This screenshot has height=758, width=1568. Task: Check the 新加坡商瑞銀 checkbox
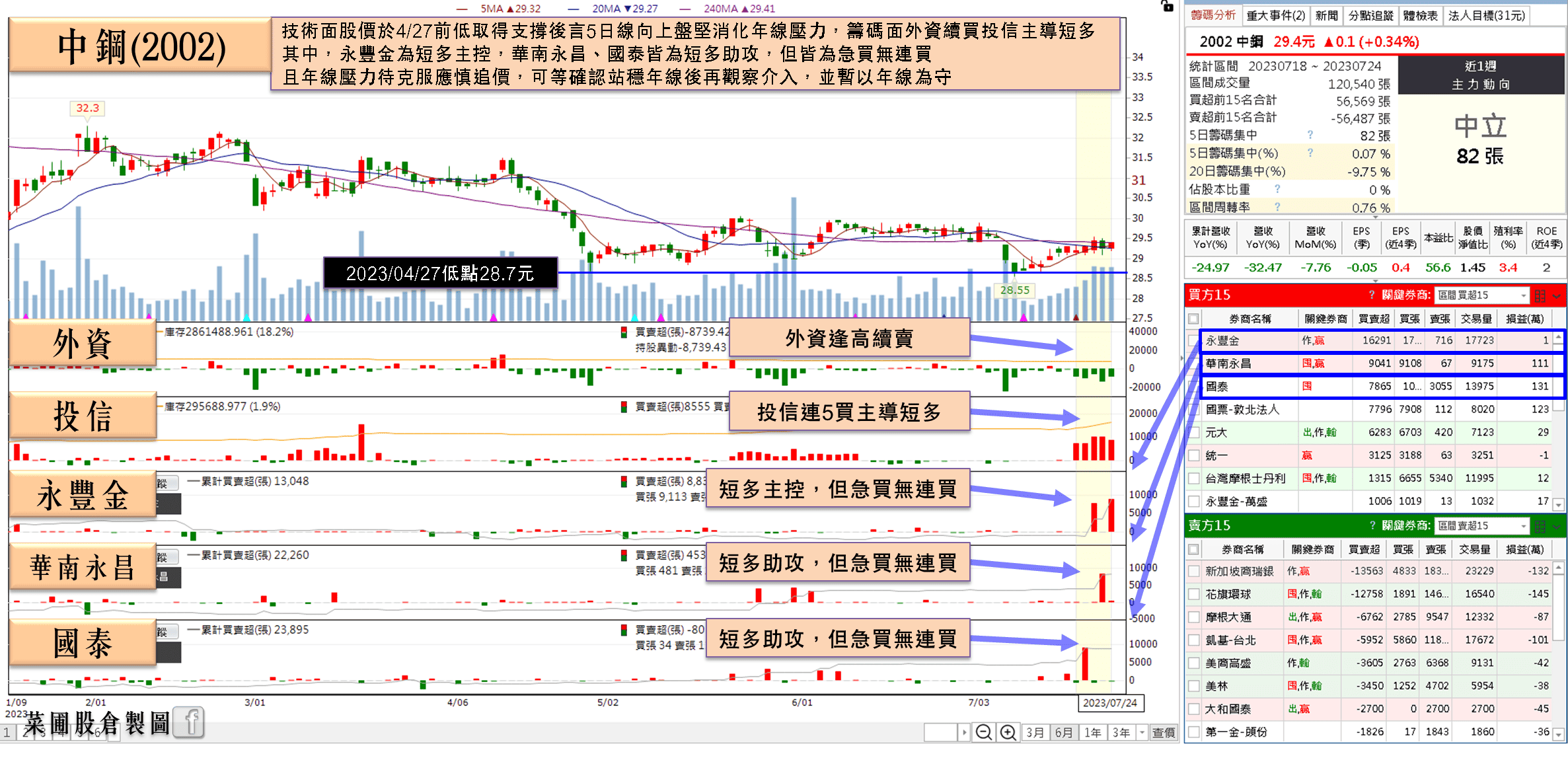[1193, 571]
